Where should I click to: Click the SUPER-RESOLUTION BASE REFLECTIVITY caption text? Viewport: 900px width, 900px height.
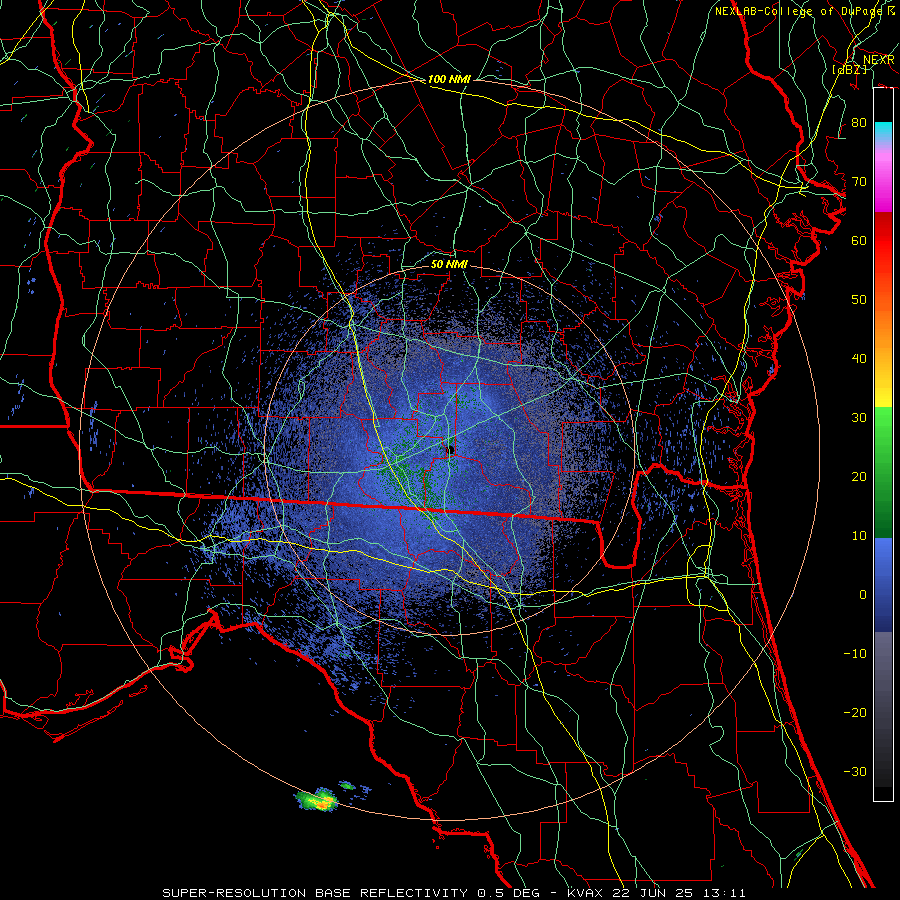tap(315, 893)
